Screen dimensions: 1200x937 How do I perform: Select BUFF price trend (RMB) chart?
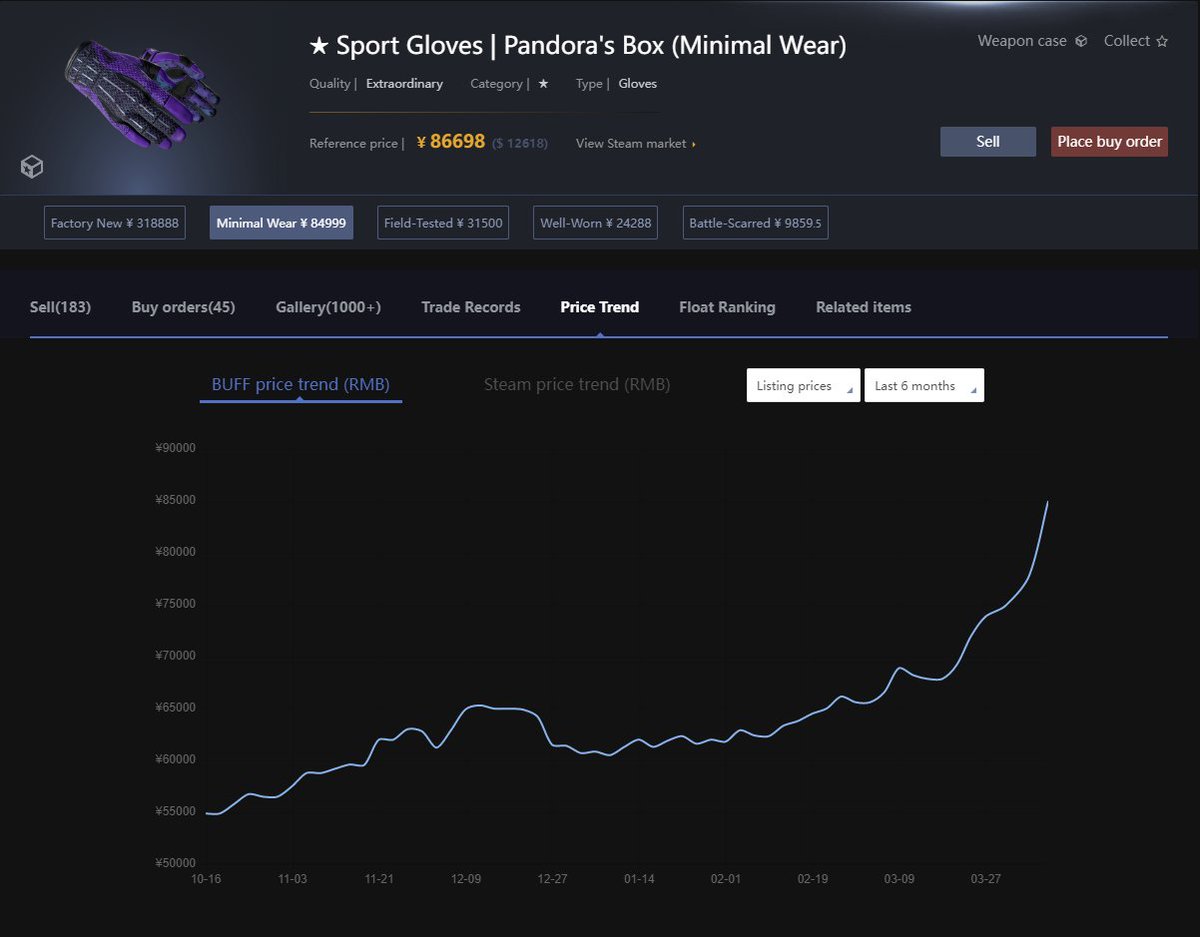[x=300, y=385]
